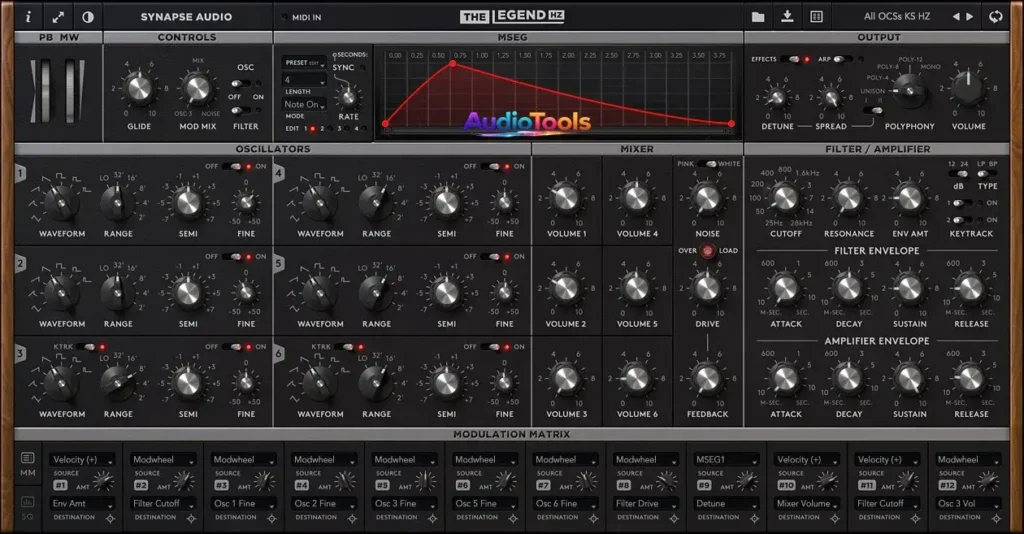This screenshot has height=534, width=1024.
Task: Click the save preset download icon
Action: (787, 16)
